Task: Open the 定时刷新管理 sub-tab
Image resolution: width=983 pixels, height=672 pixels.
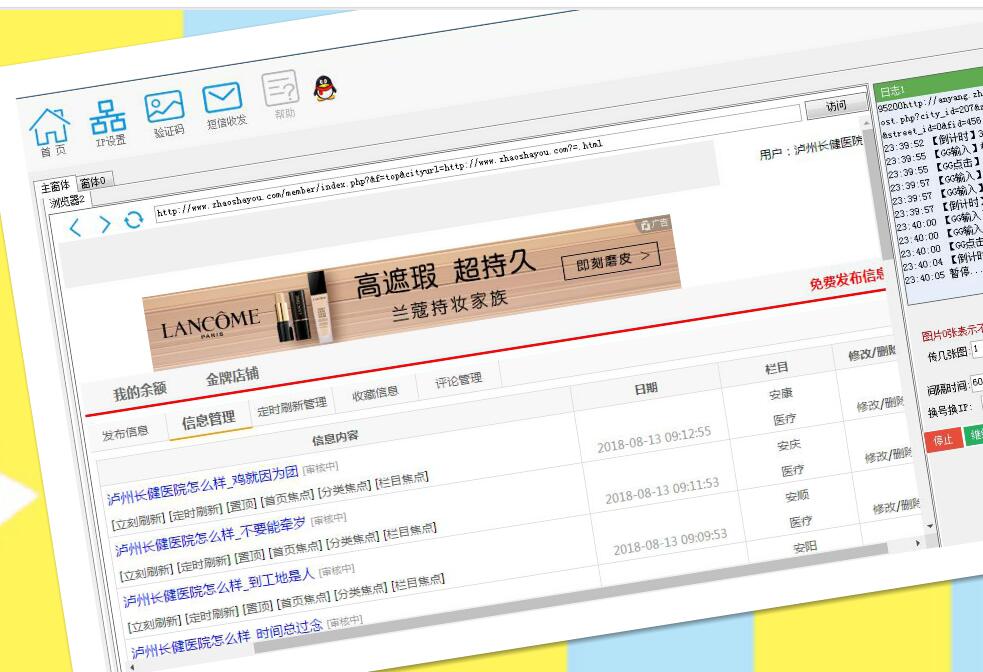Action: 292,407
